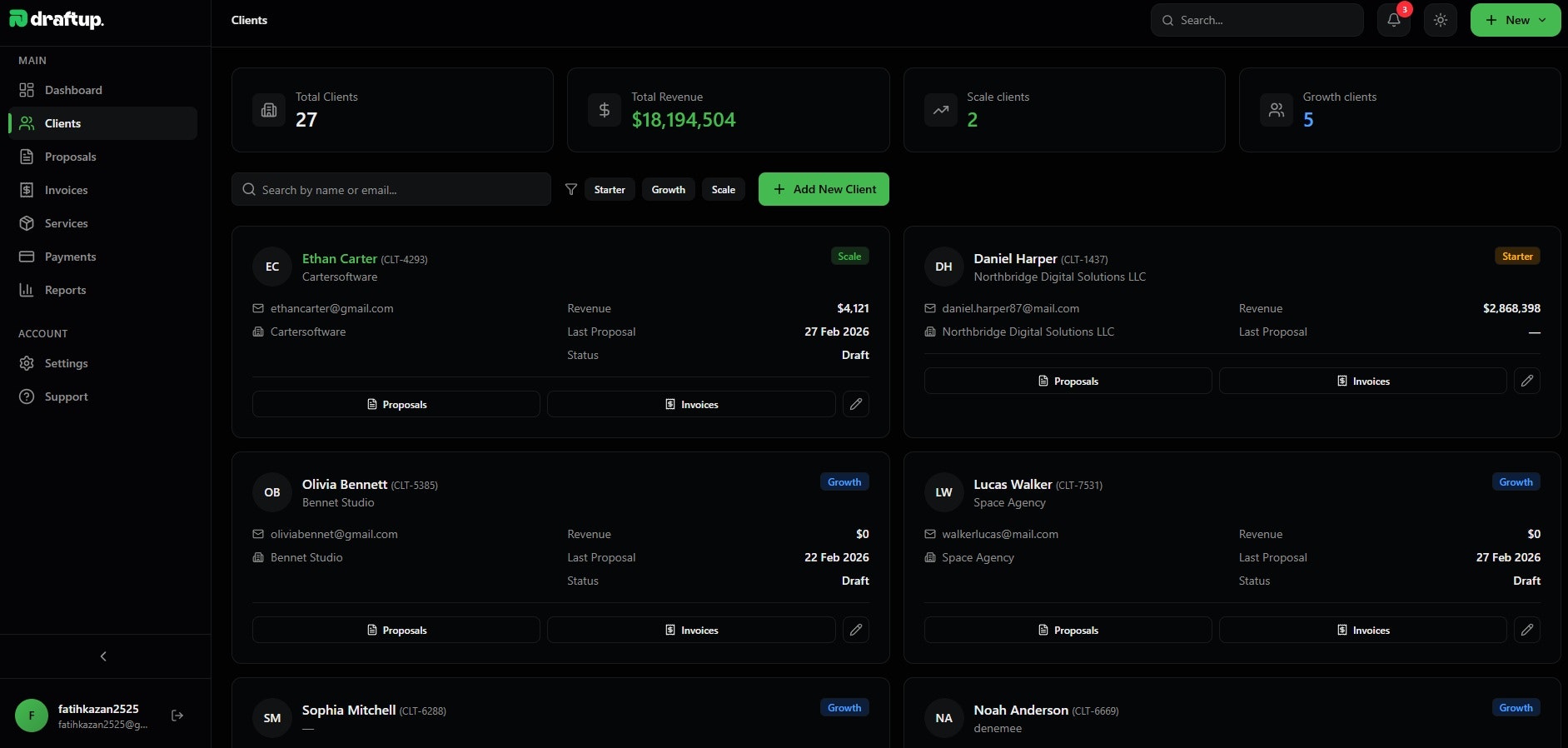Click the Total Revenue dollar icon
The image size is (1568, 748).
(605, 110)
